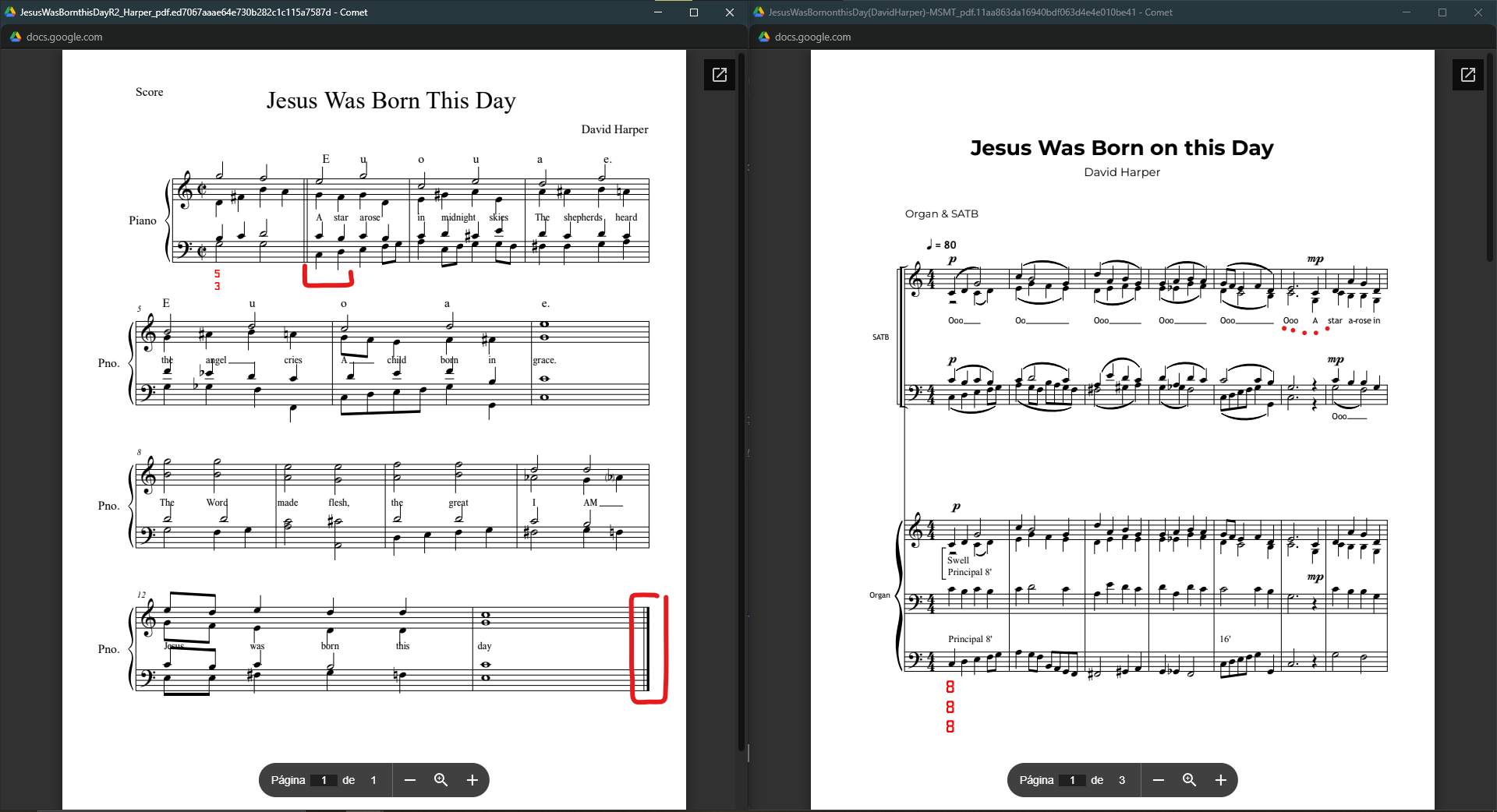This screenshot has width=1497, height=812.
Task: Open the left 'Jesus Was Born This Day' PDF in a new window
Action: click(x=719, y=75)
